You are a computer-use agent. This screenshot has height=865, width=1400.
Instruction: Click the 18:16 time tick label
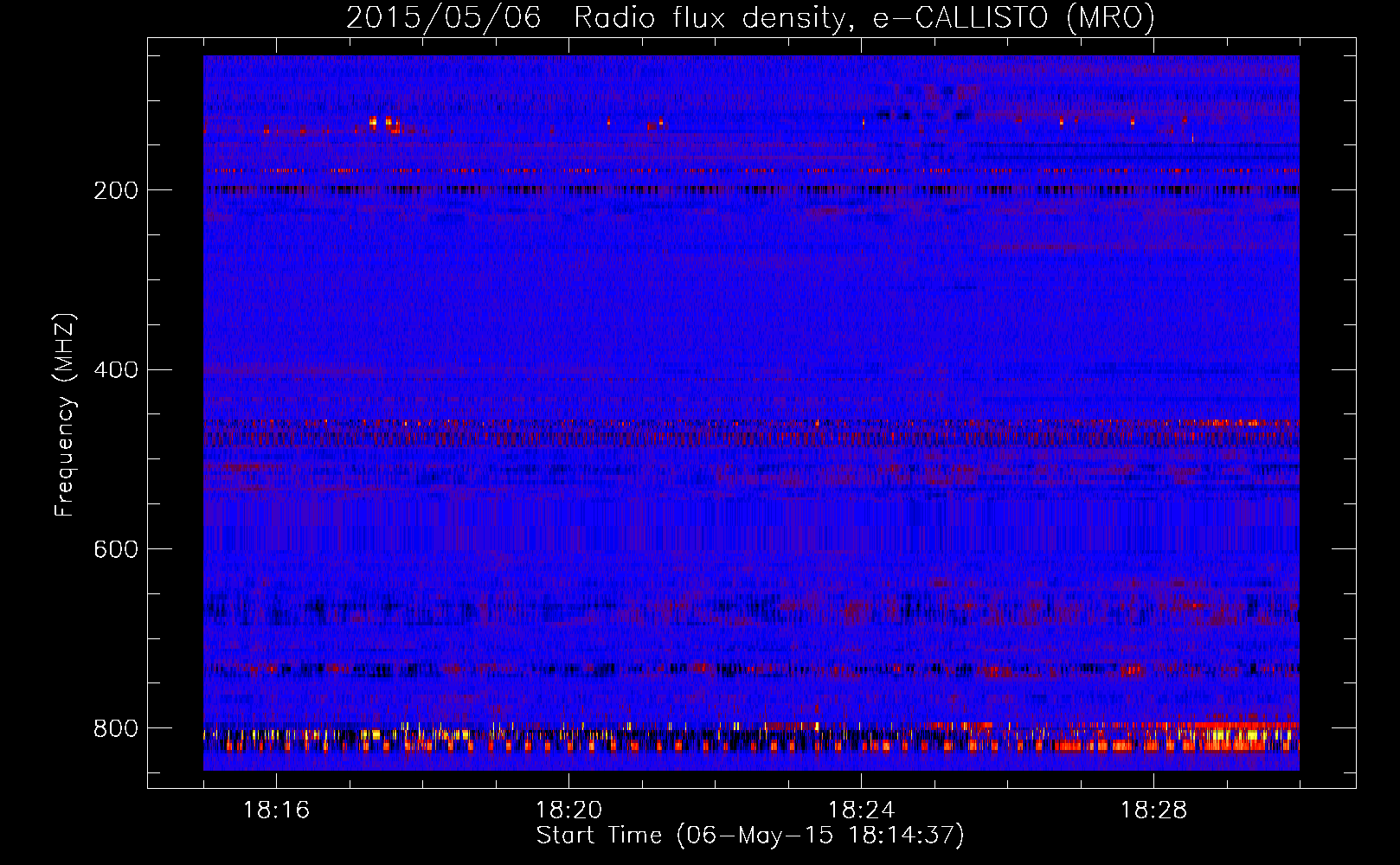coord(276,811)
